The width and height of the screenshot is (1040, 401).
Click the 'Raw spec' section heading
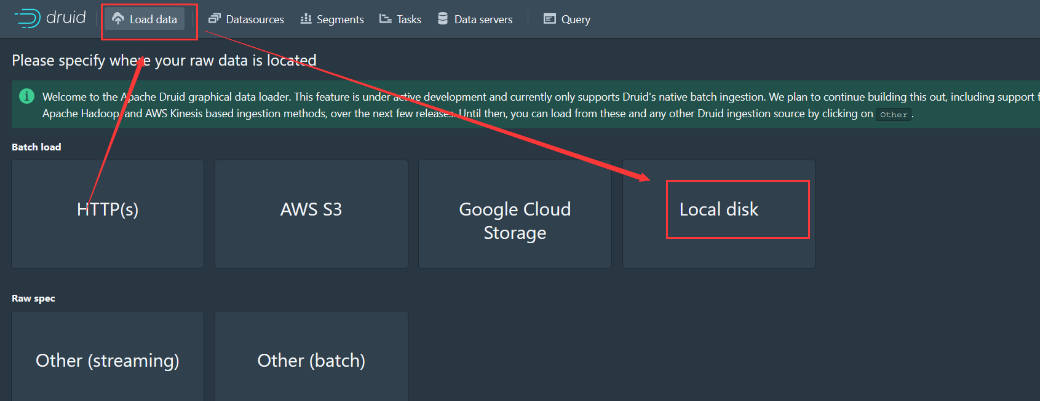[x=33, y=298]
